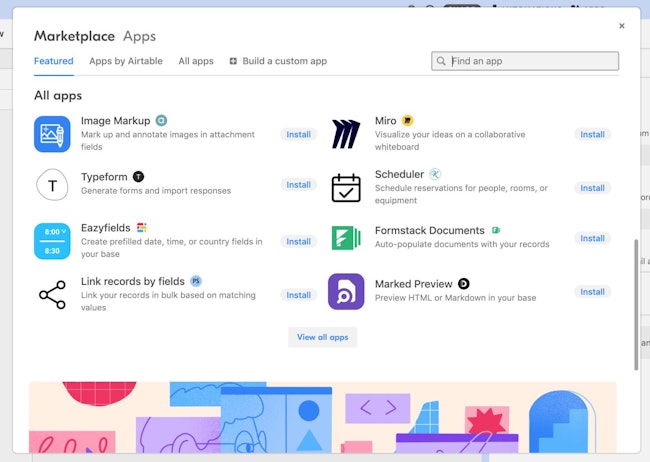Click the Miro title text
Viewport: 650px width, 462px height.
(386, 120)
